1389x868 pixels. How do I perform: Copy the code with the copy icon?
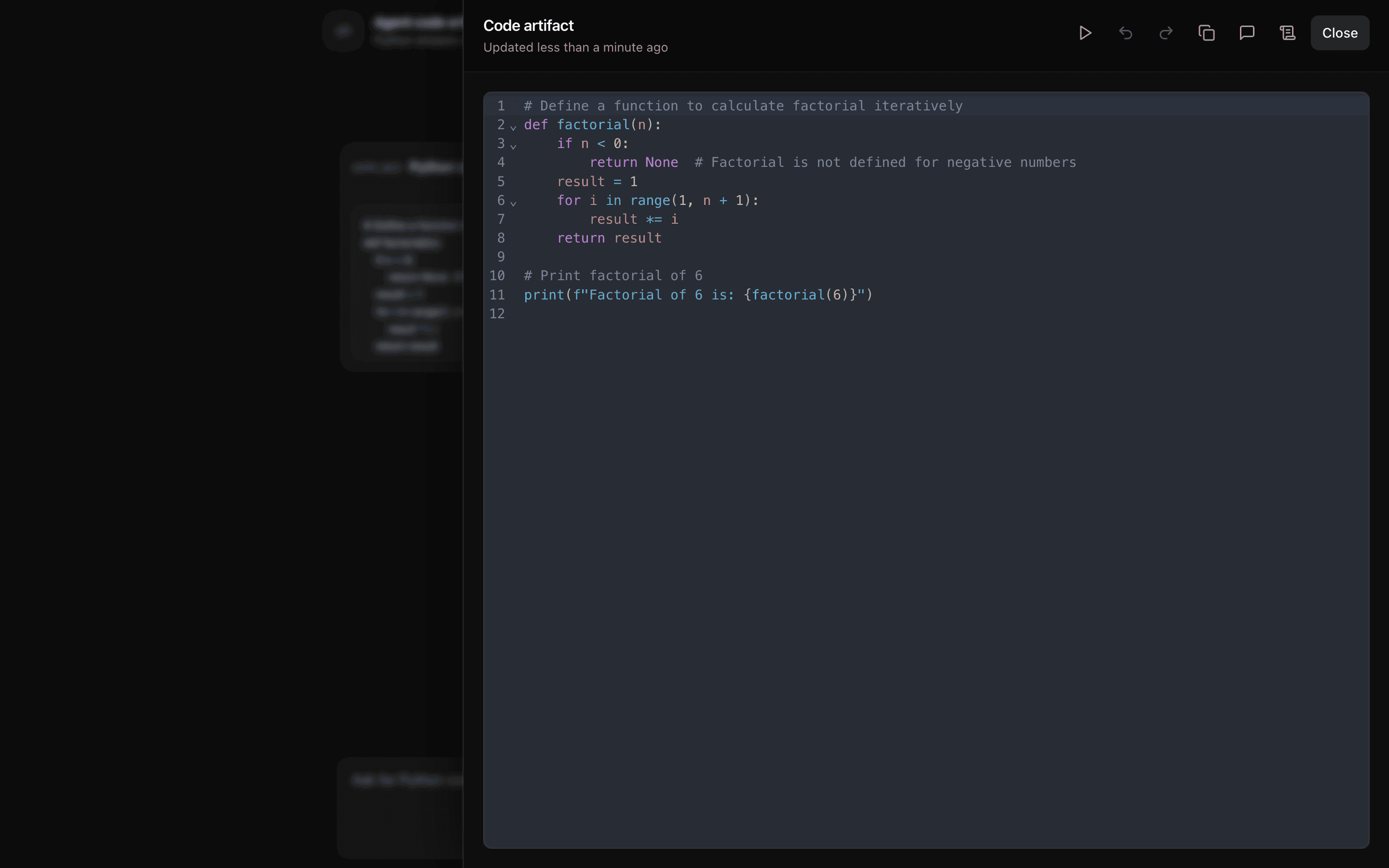pos(1207,33)
